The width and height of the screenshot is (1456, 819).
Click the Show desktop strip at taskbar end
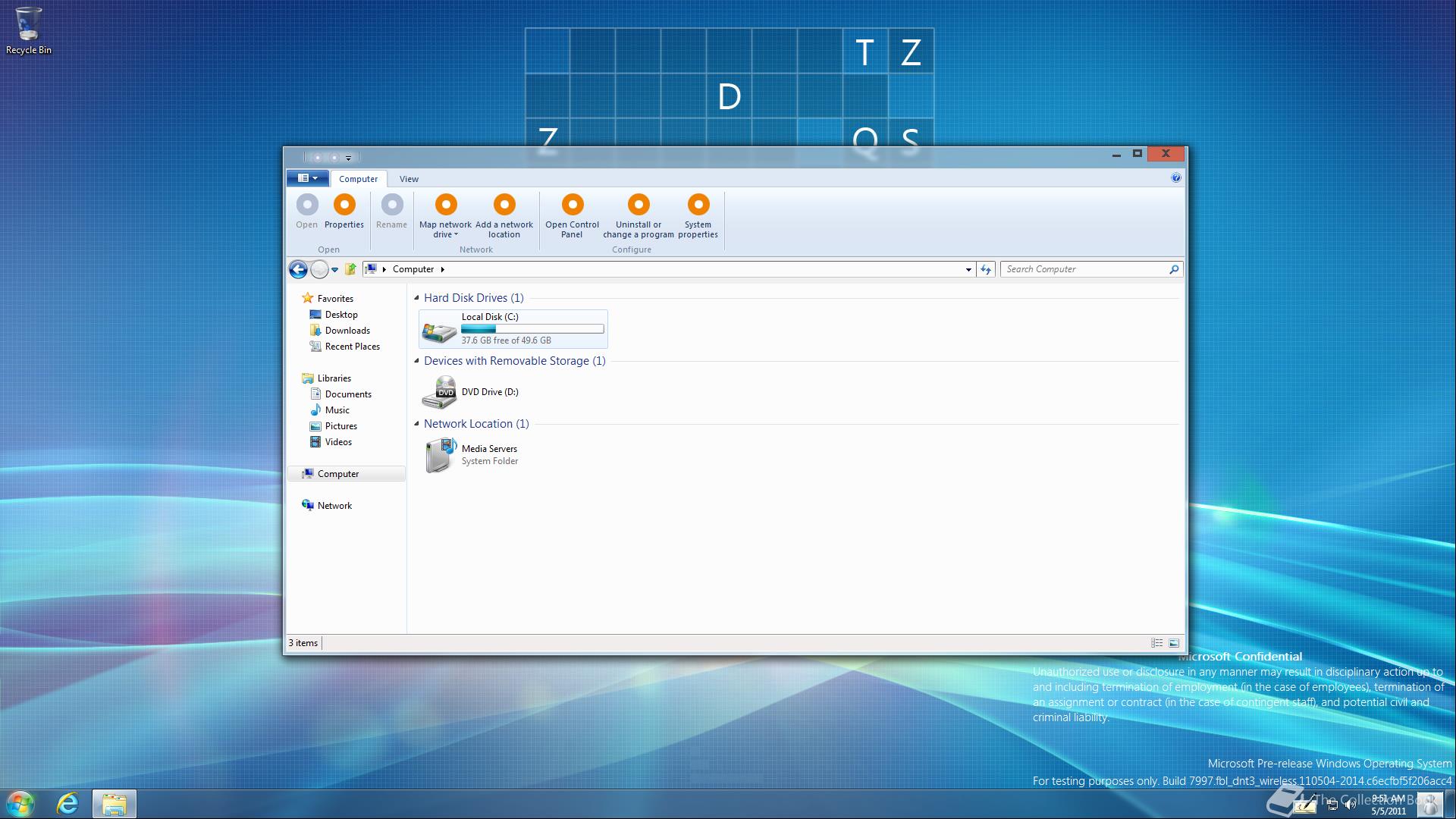point(1450,804)
